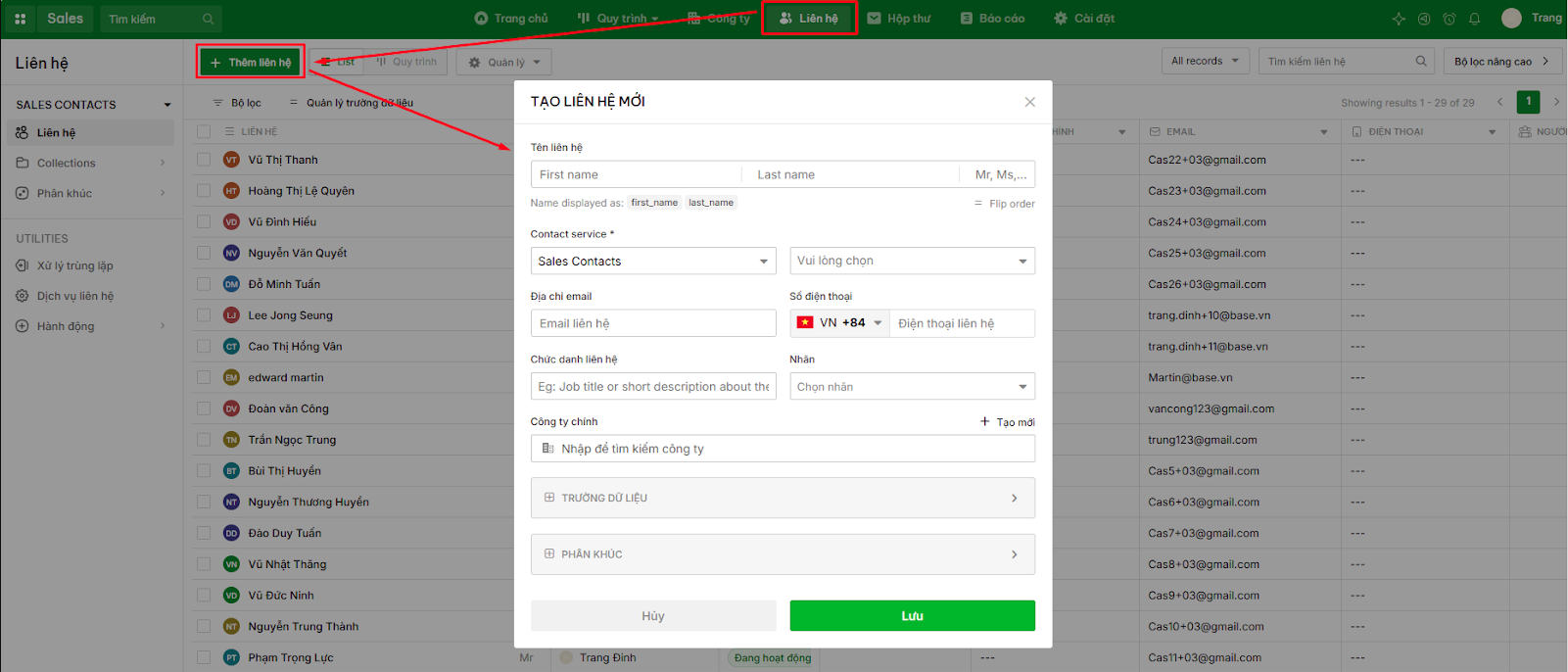Go to previous results page arrow
Image resolution: width=1568 pixels, height=672 pixels.
[x=1499, y=102]
